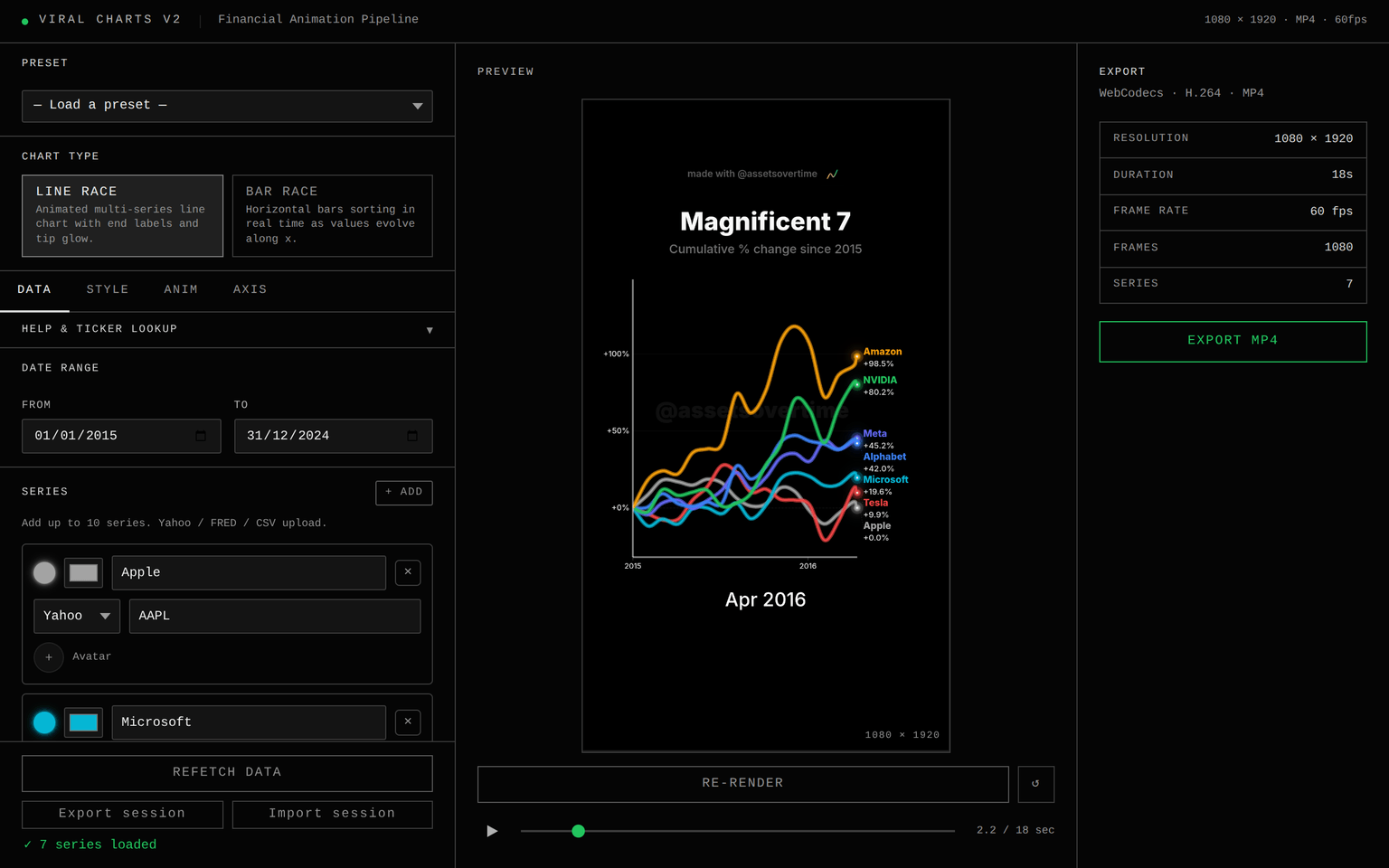Click the reset icon beside RE-RENDER

[1036, 784]
